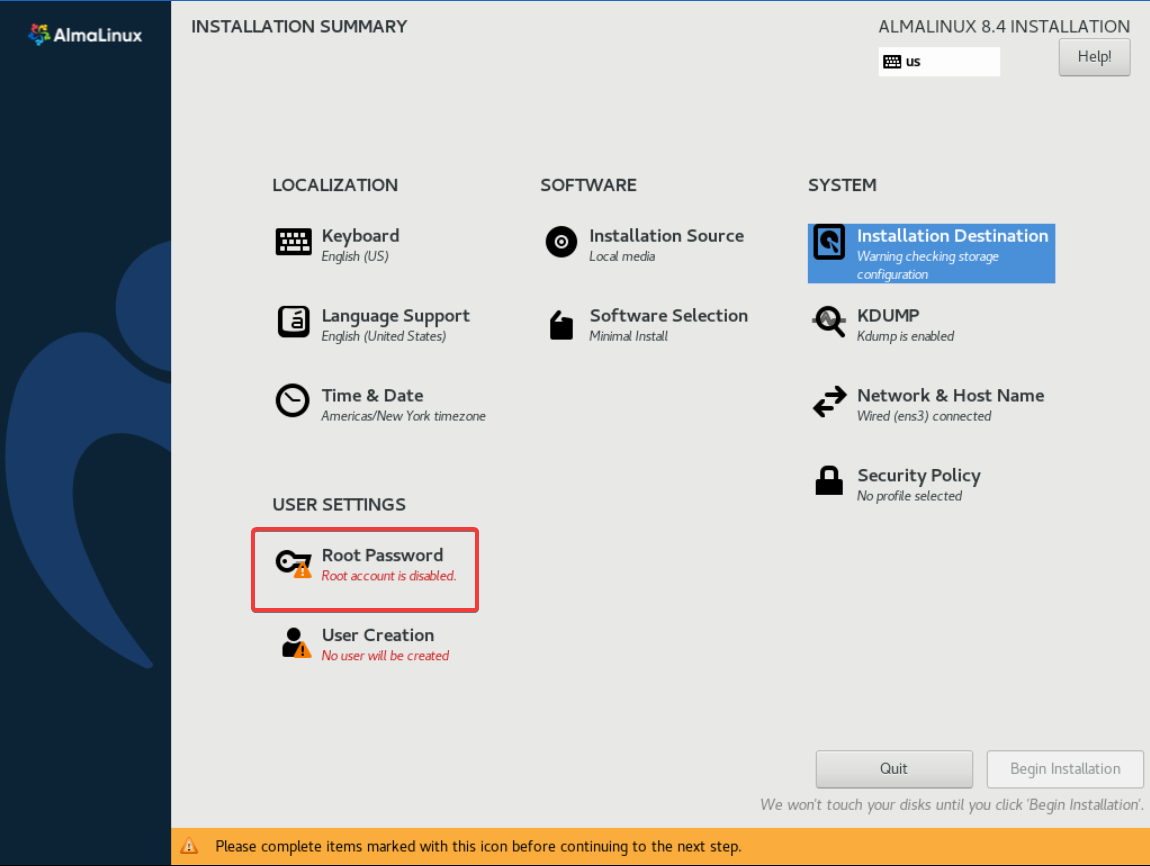Open the "KDUMP" title
Viewport: 1150px width, 866px height.
point(888,315)
